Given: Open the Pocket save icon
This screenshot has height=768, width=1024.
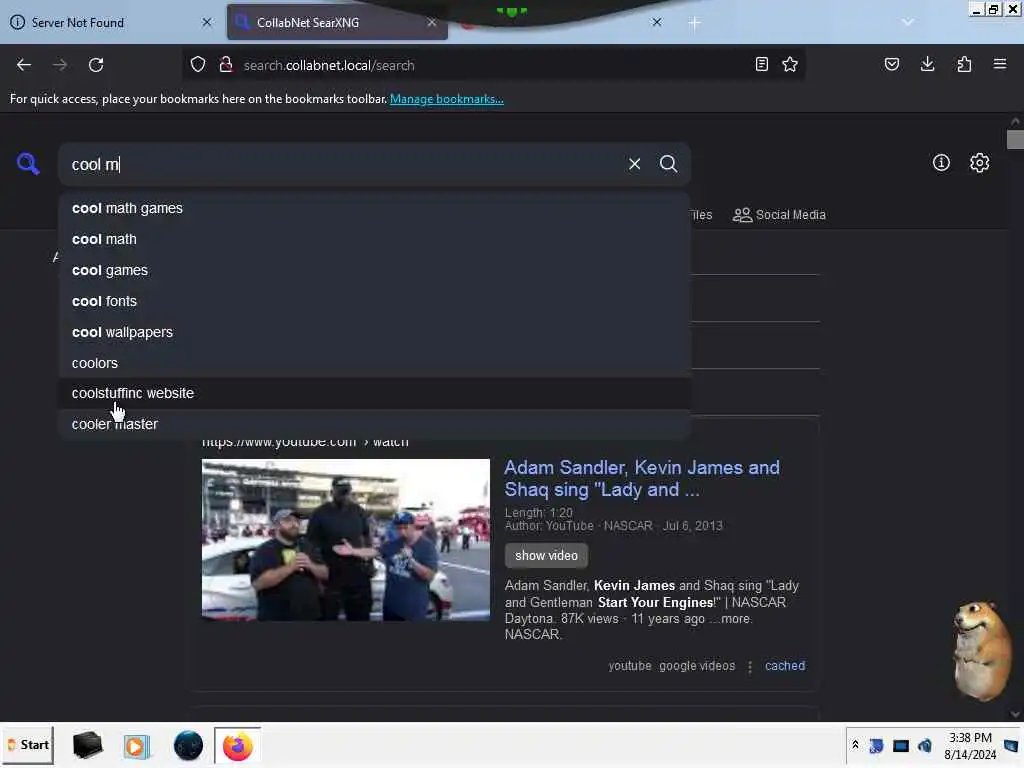Looking at the screenshot, I should tap(891, 64).
